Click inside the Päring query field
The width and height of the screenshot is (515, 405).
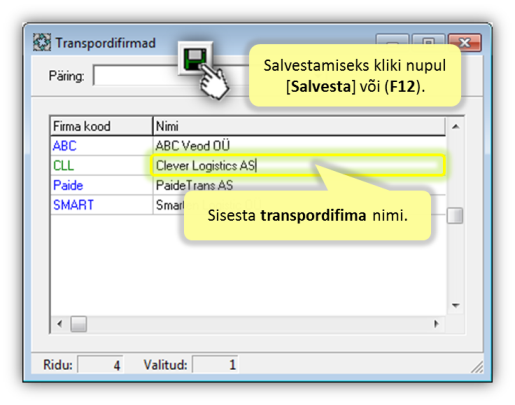(137, 76)
